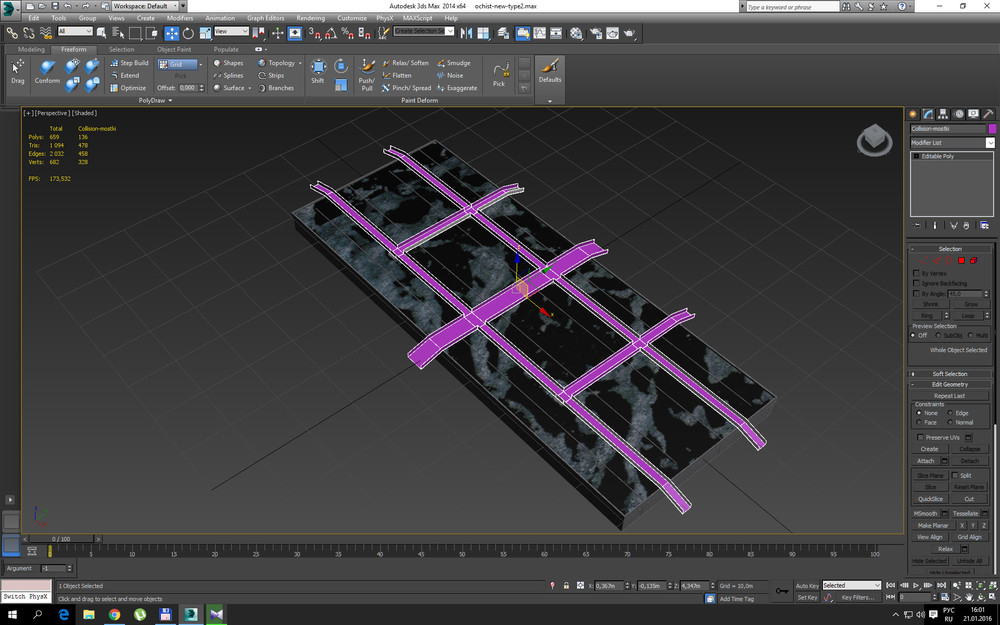Click the QuickSlice button
1000x625 pixels.
pyautogui.click(x=930, y=498)
